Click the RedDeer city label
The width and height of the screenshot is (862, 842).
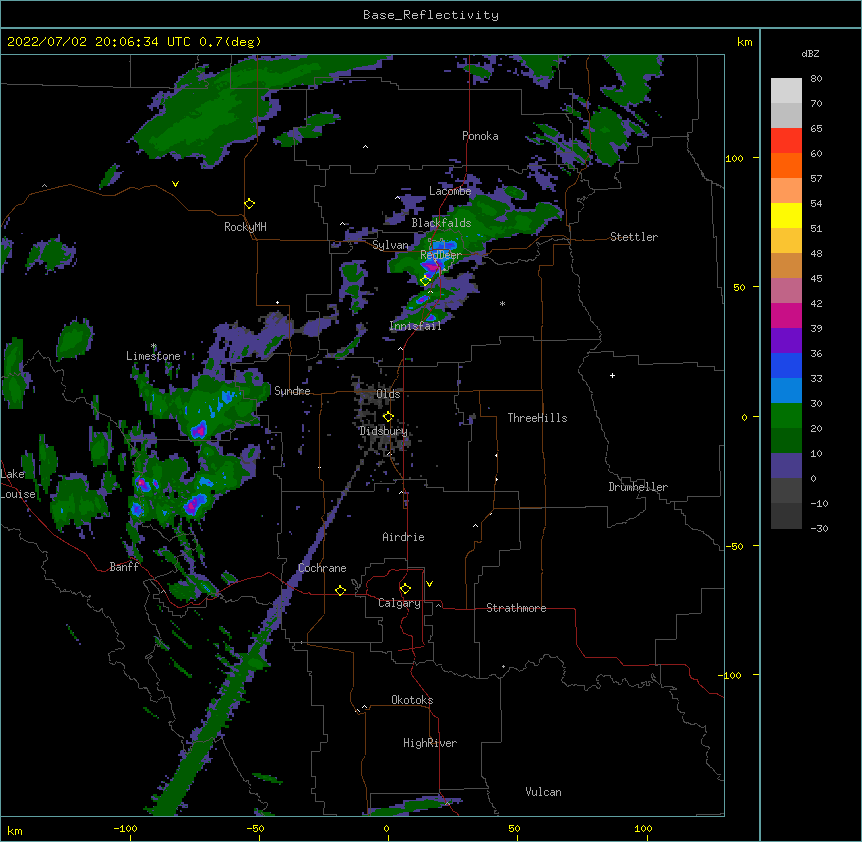[x=441, y=255]
